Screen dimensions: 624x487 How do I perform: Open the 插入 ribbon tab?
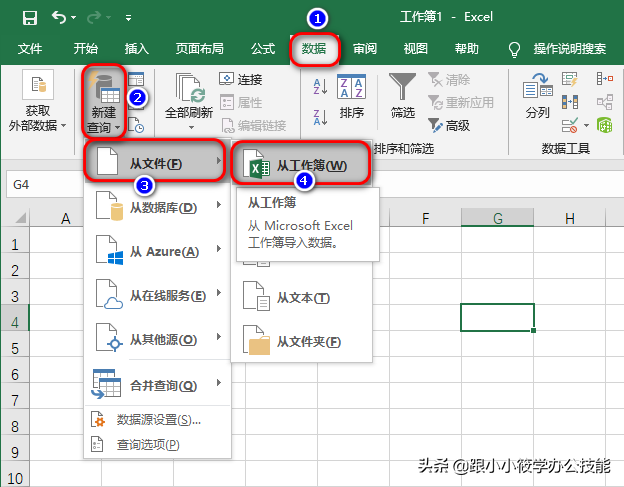[x=136, y=49]
